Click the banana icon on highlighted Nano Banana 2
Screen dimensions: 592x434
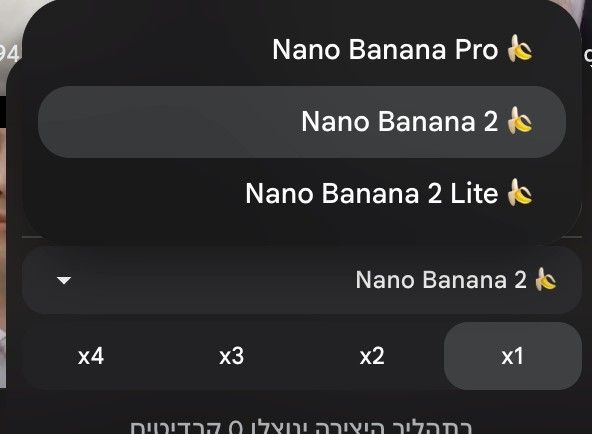520,120
